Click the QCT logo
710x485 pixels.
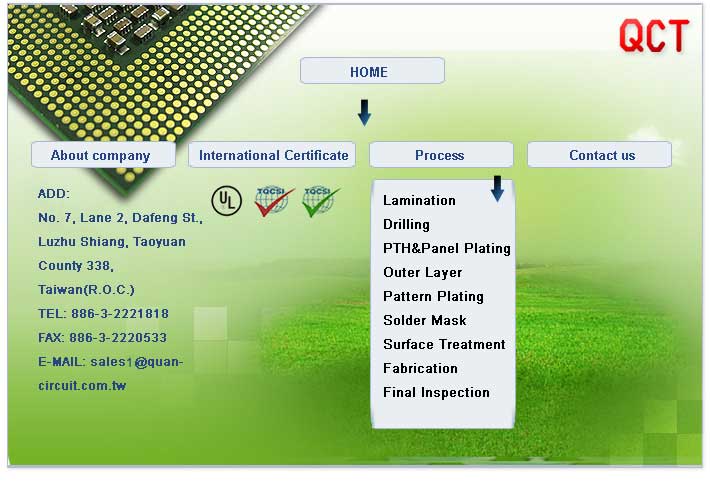pyautogui.click(x=654, y=36)
